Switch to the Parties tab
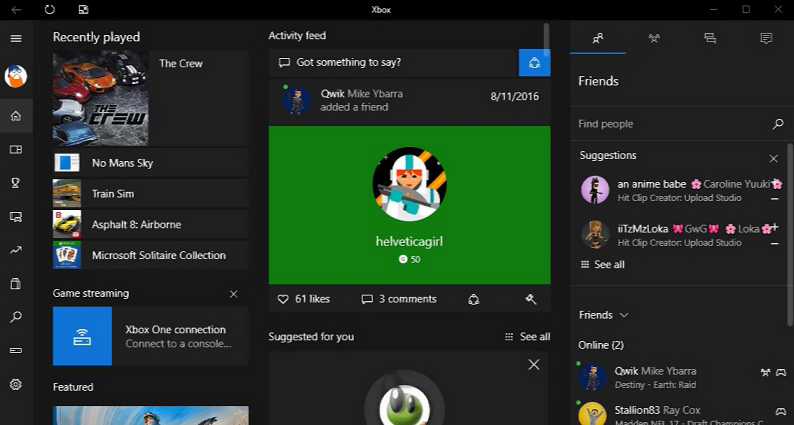Screen dimensions: 794x425 [x=654, y=38]
